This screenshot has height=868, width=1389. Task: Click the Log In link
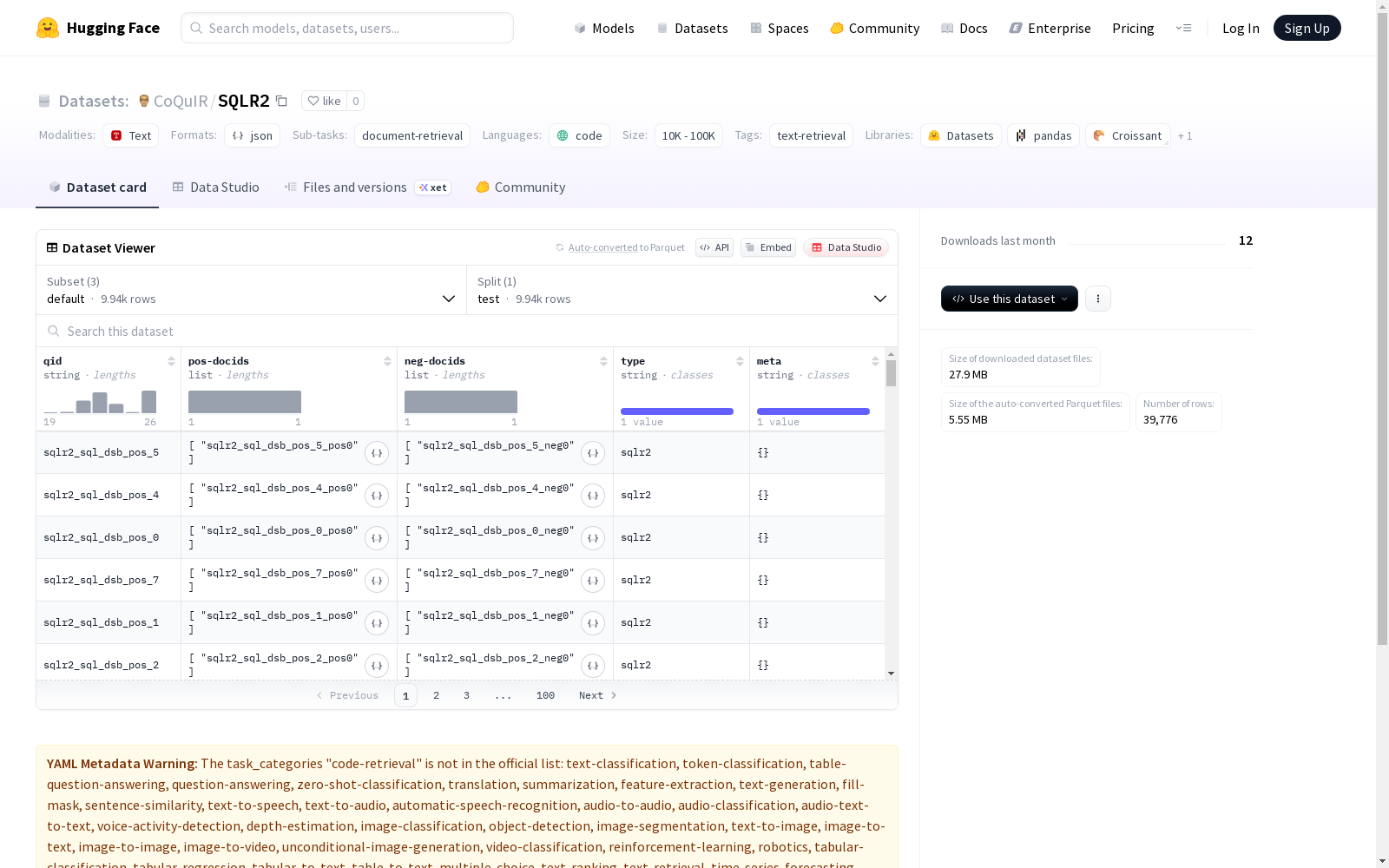pos(1241,28)
